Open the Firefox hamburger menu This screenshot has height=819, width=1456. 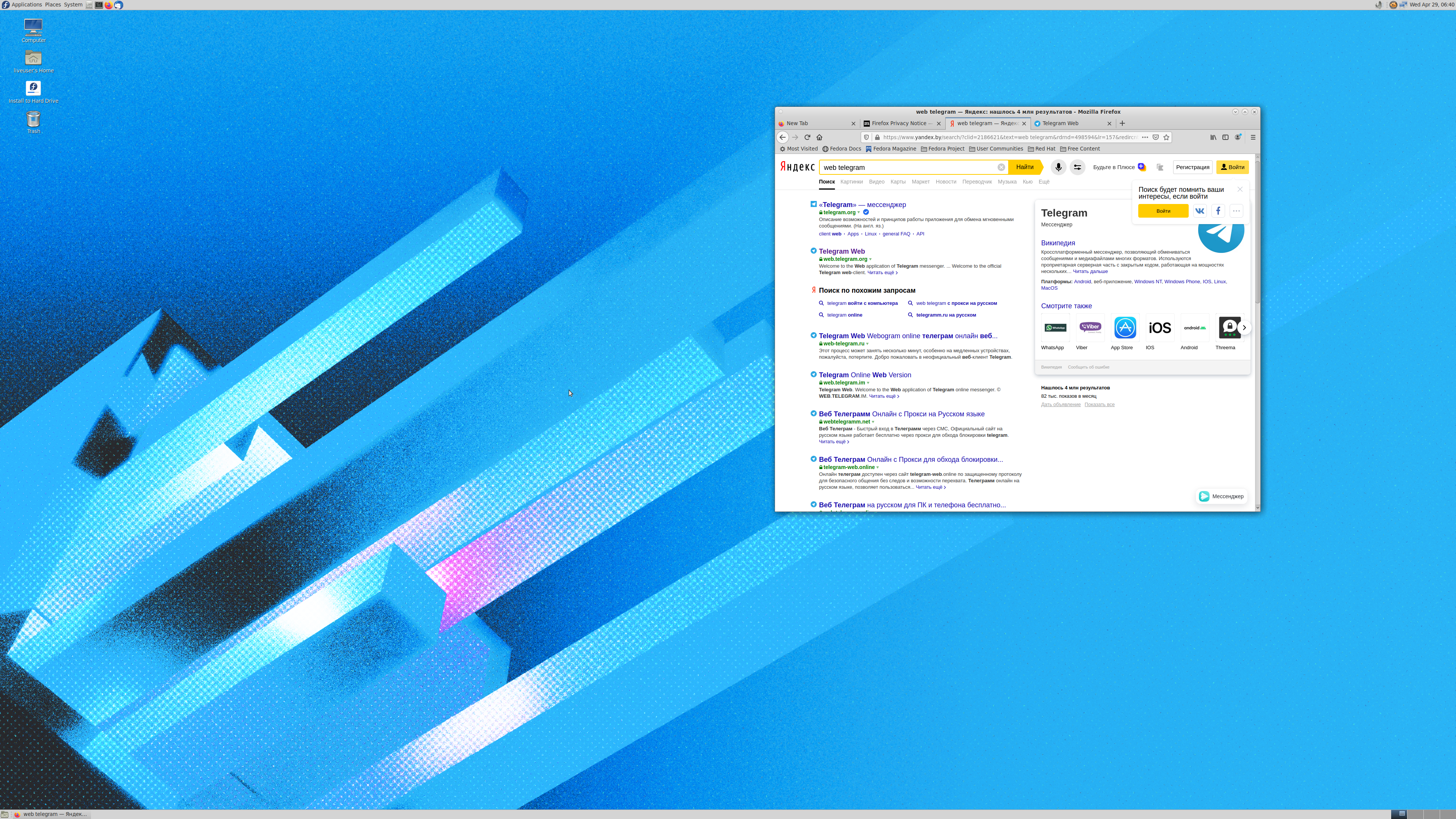coord(1252,137)
